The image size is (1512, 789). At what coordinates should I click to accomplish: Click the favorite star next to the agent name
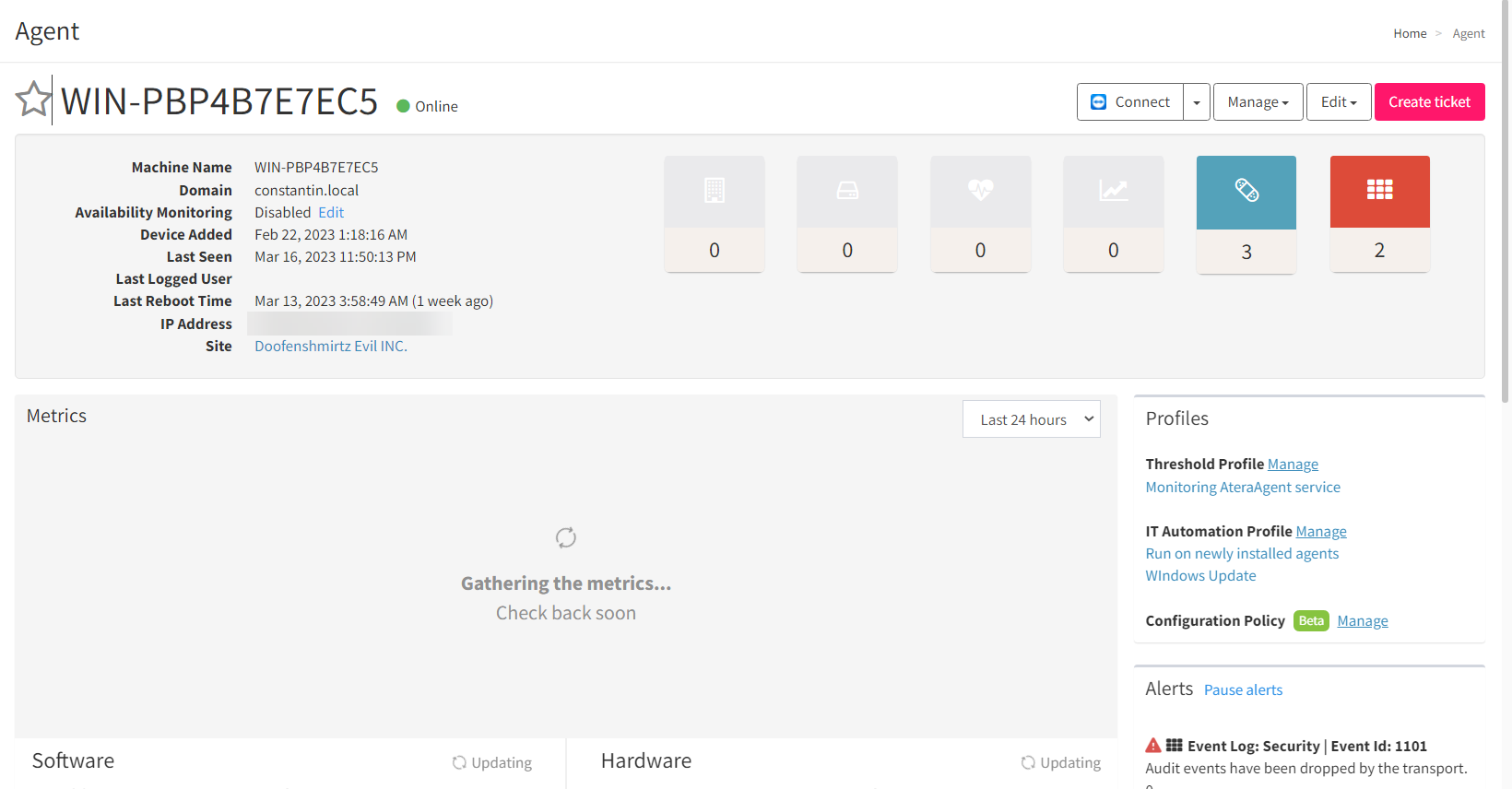click(x=33, y=100)
